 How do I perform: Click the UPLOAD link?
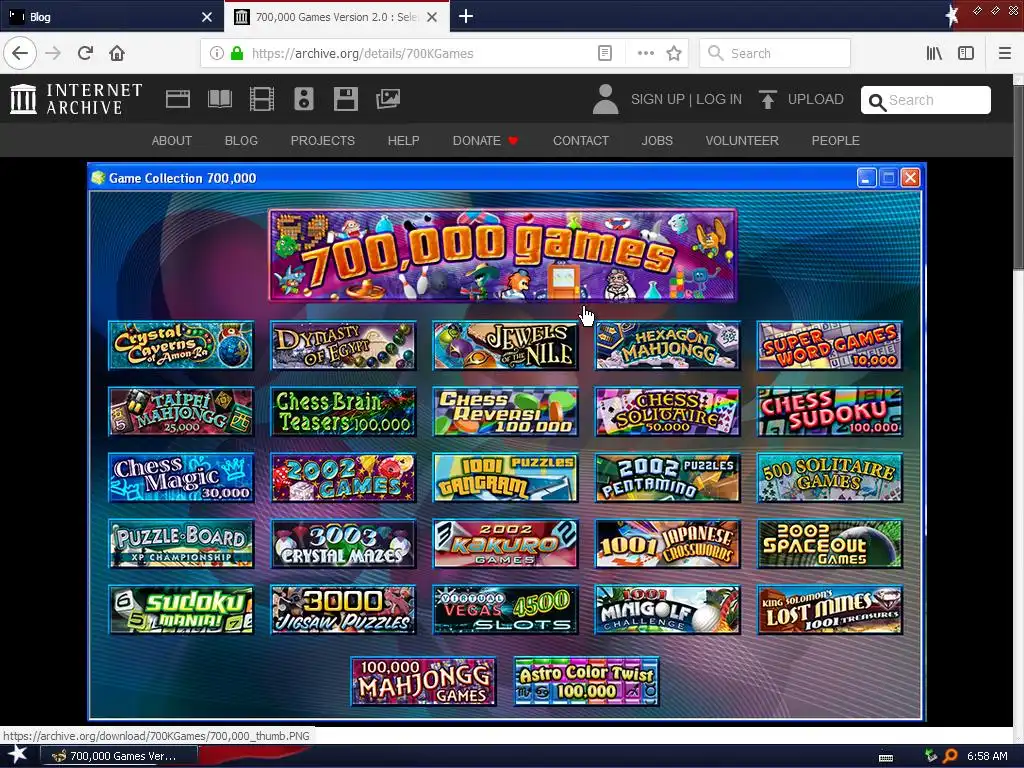(x=815, y=99)
